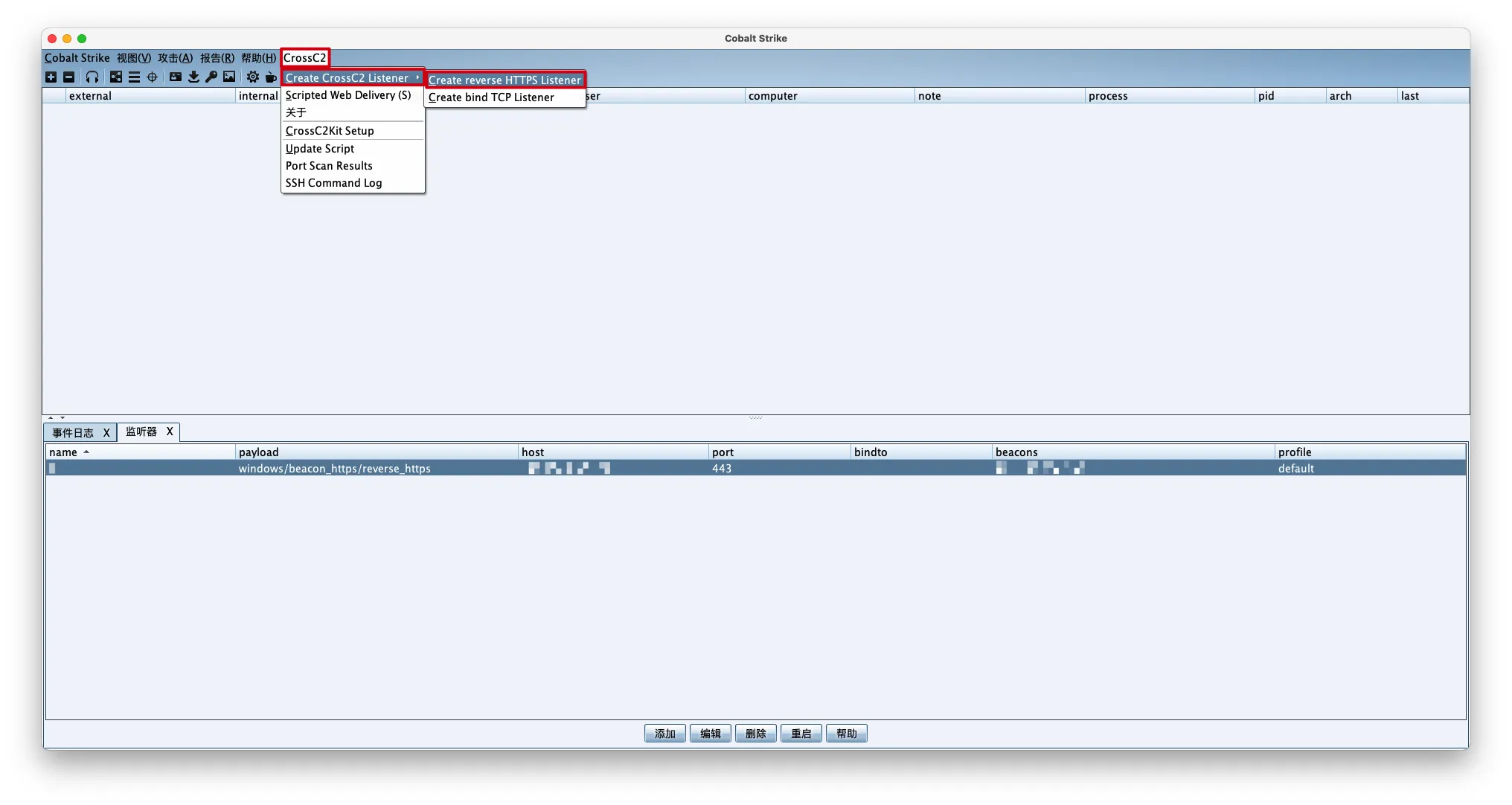
Task: Choose Create bind TCP Listener
Action: pos(491,97)
